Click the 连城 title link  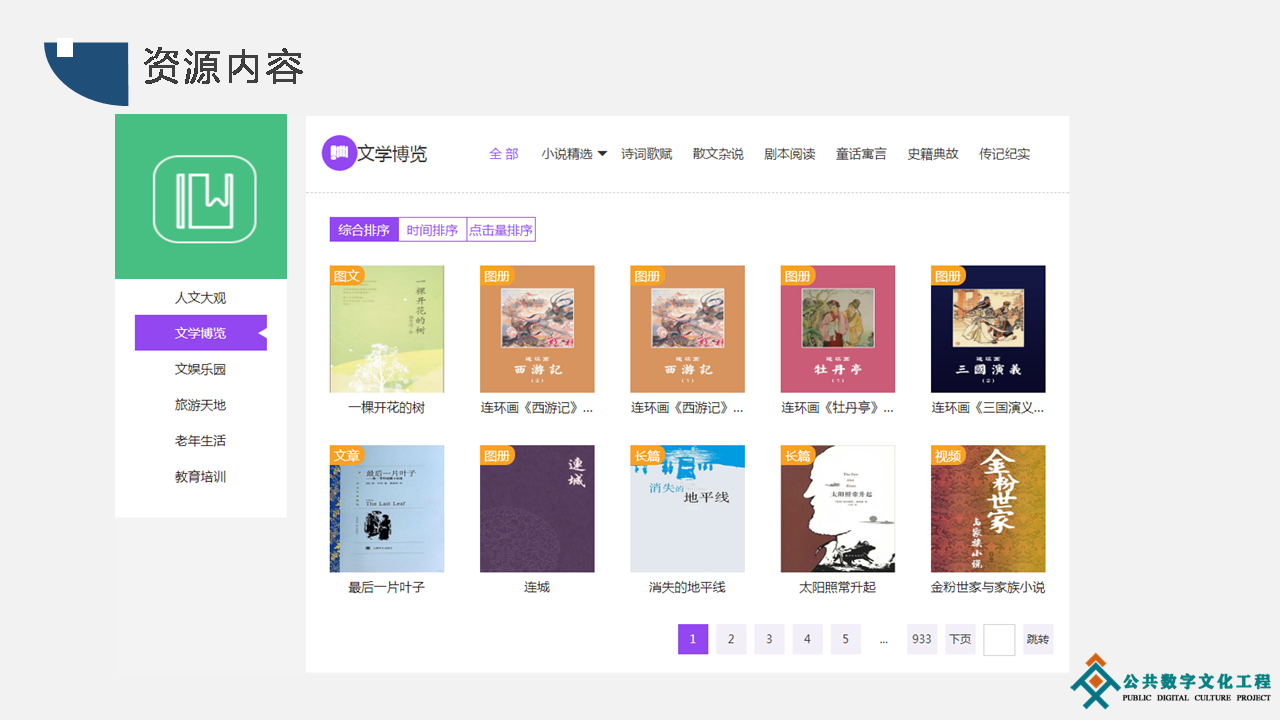coord(537,588)
